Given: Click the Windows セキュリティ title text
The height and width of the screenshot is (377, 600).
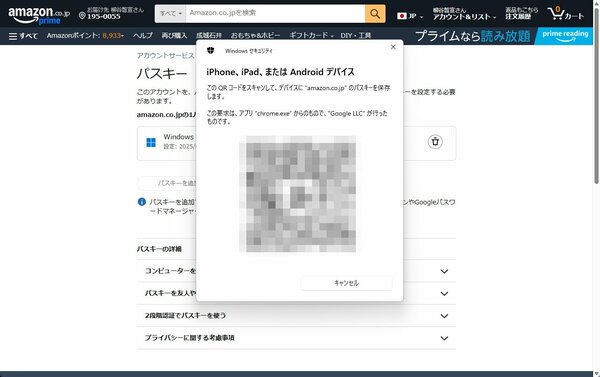Looking at the screenshot, I should point(249,51).
